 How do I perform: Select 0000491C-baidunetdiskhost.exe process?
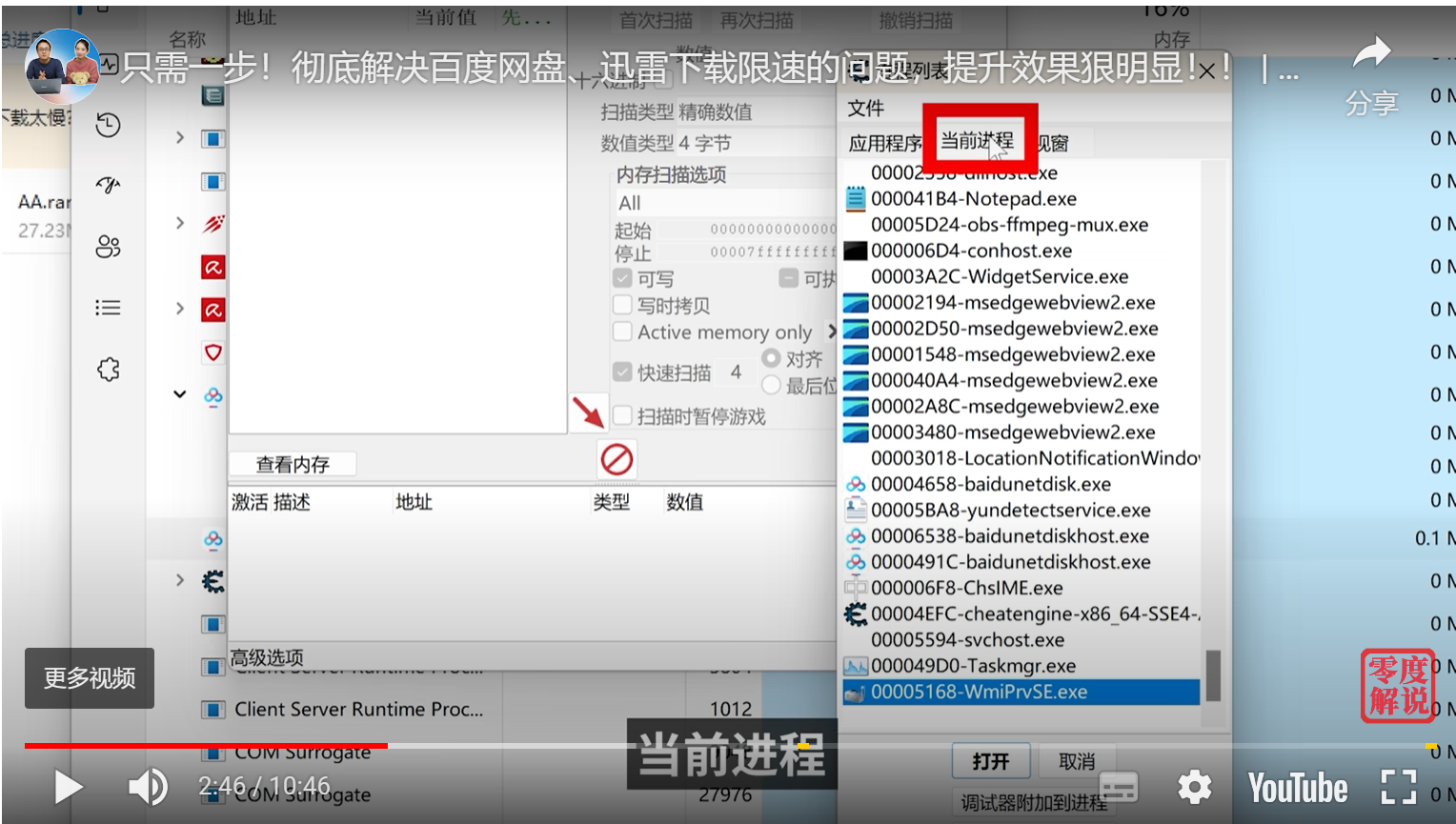coord(1021,562)
